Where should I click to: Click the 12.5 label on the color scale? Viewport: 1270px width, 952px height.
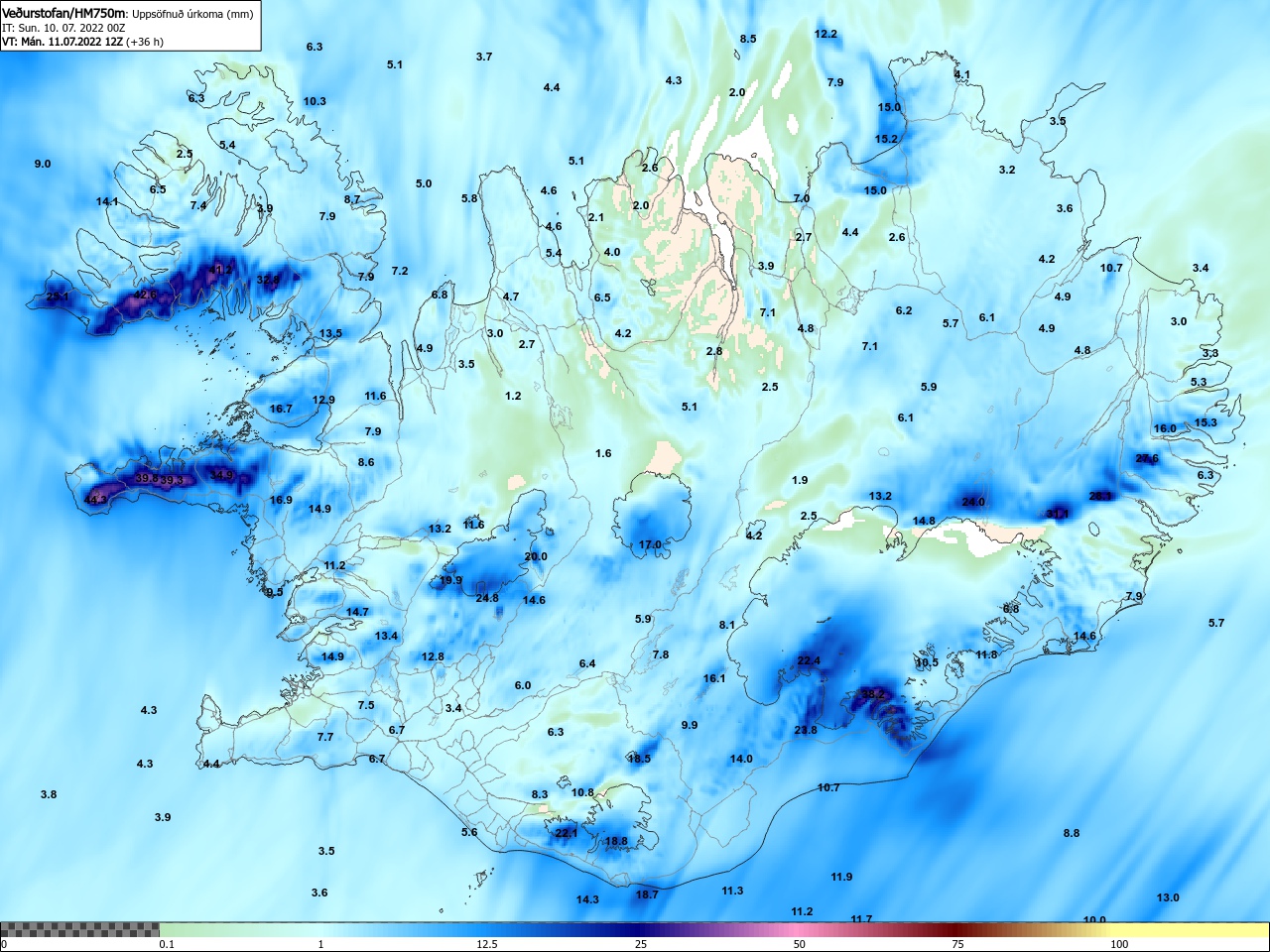pyautogui.click(x=487, y=944)
